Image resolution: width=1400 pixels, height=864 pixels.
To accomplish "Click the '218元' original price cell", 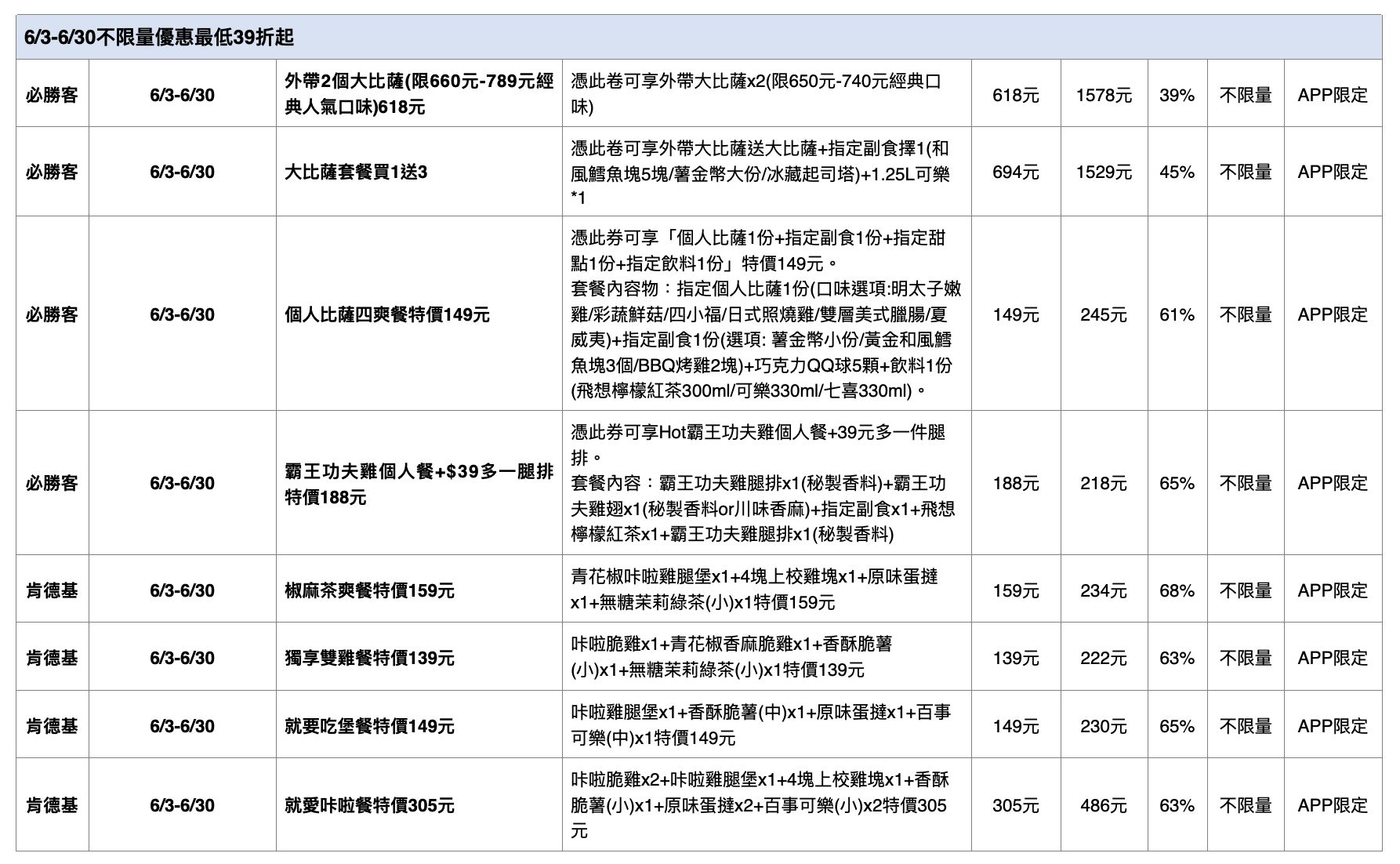I will coord(1104,483).
